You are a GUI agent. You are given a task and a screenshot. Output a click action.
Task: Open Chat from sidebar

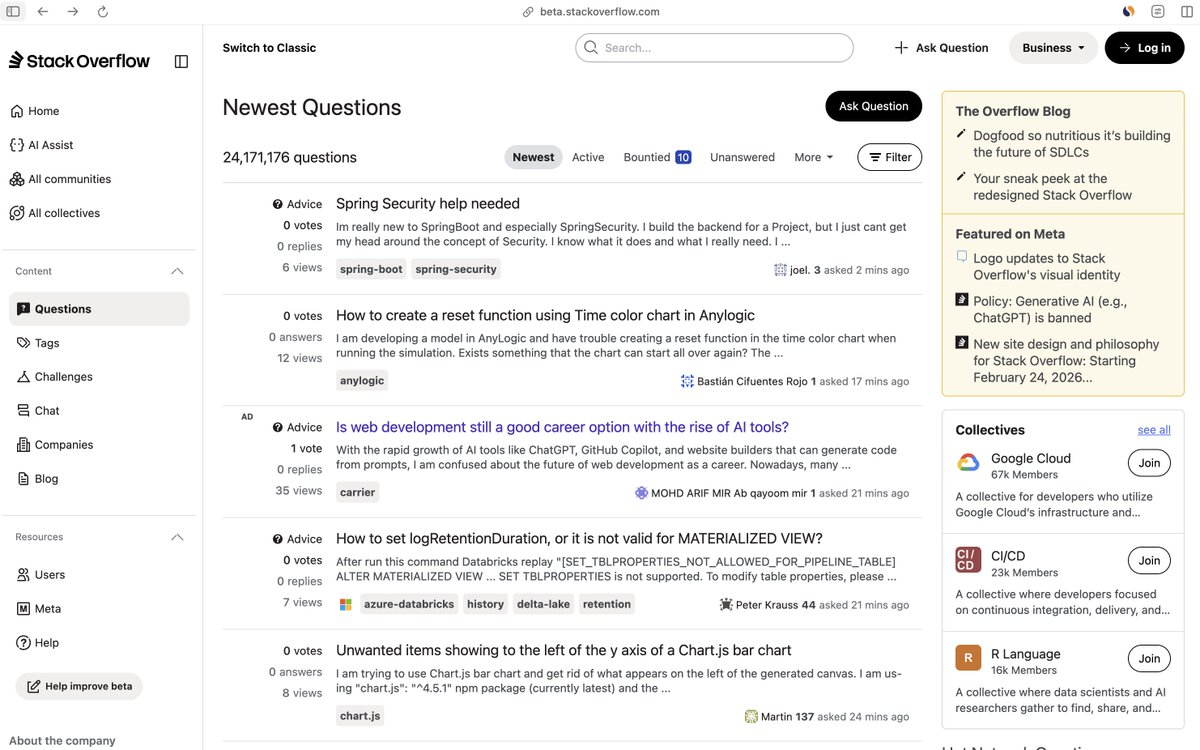point(39,411)
